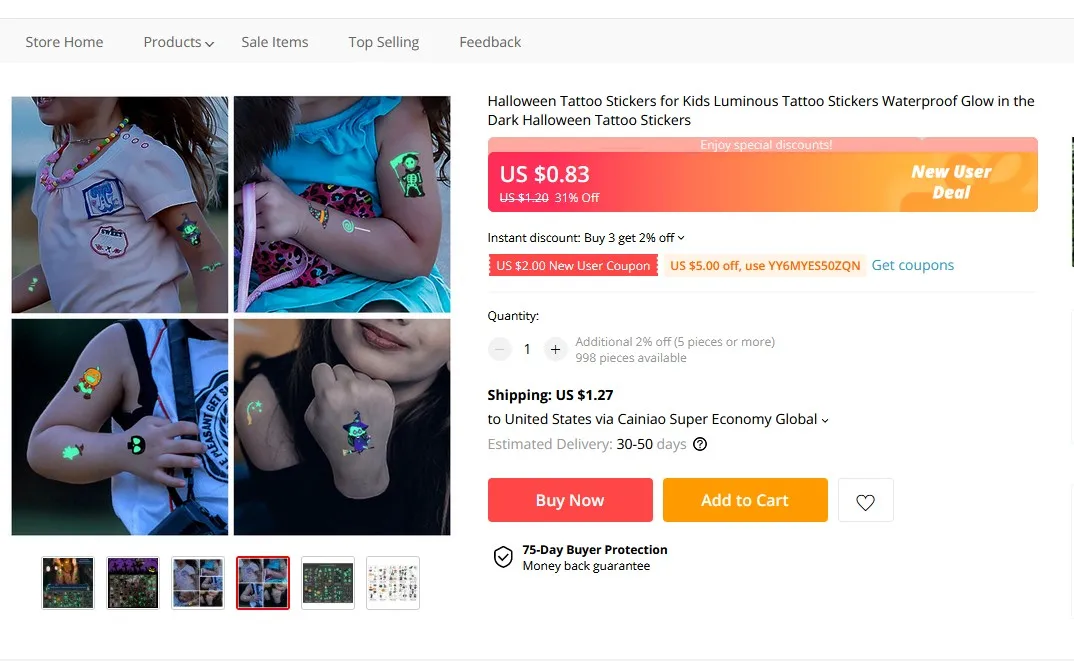Image resolution: width=1074 pixels, height=661 pixels.
Task: Click the US $2.00 New User Coupon tag
Action: [573, 265]
